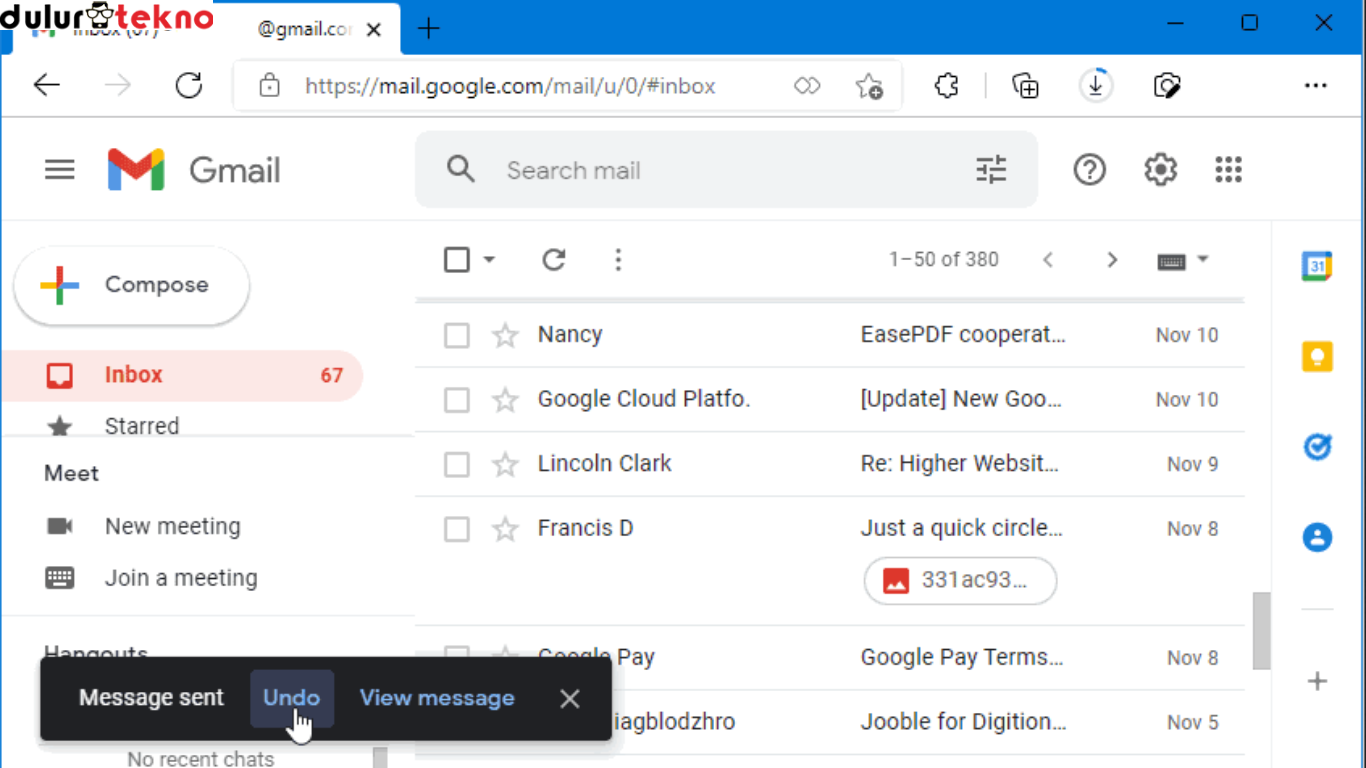Click the browser address bar URL
The width and height of the screenshot is (1366, 768).
510,86
